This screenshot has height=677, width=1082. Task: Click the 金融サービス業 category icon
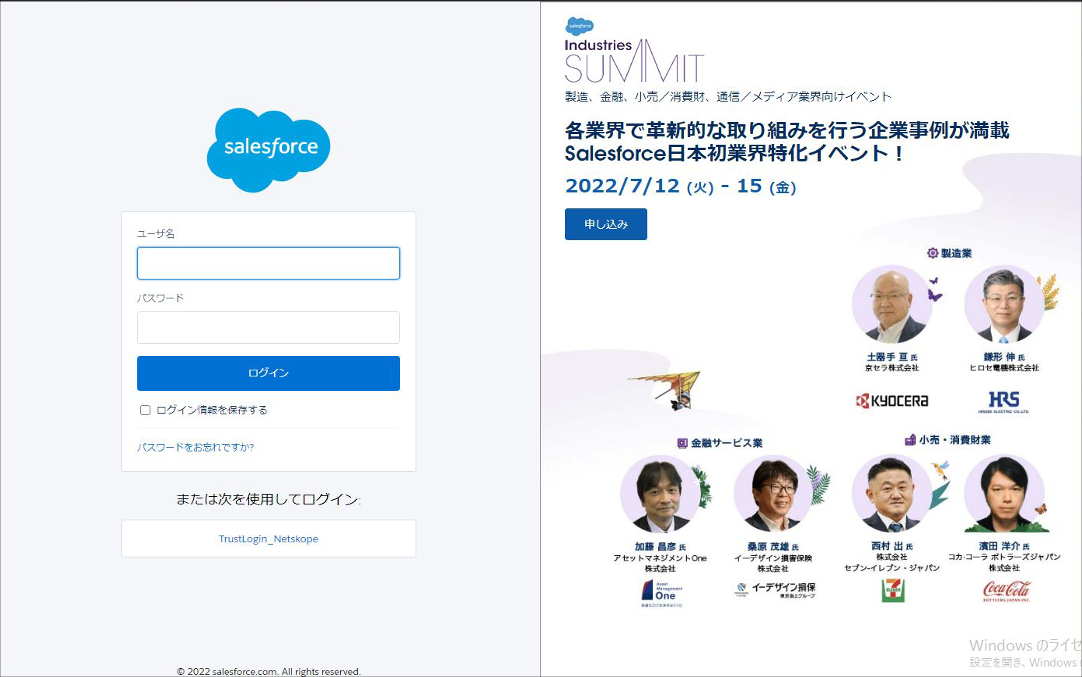click(x=682, y=443)
